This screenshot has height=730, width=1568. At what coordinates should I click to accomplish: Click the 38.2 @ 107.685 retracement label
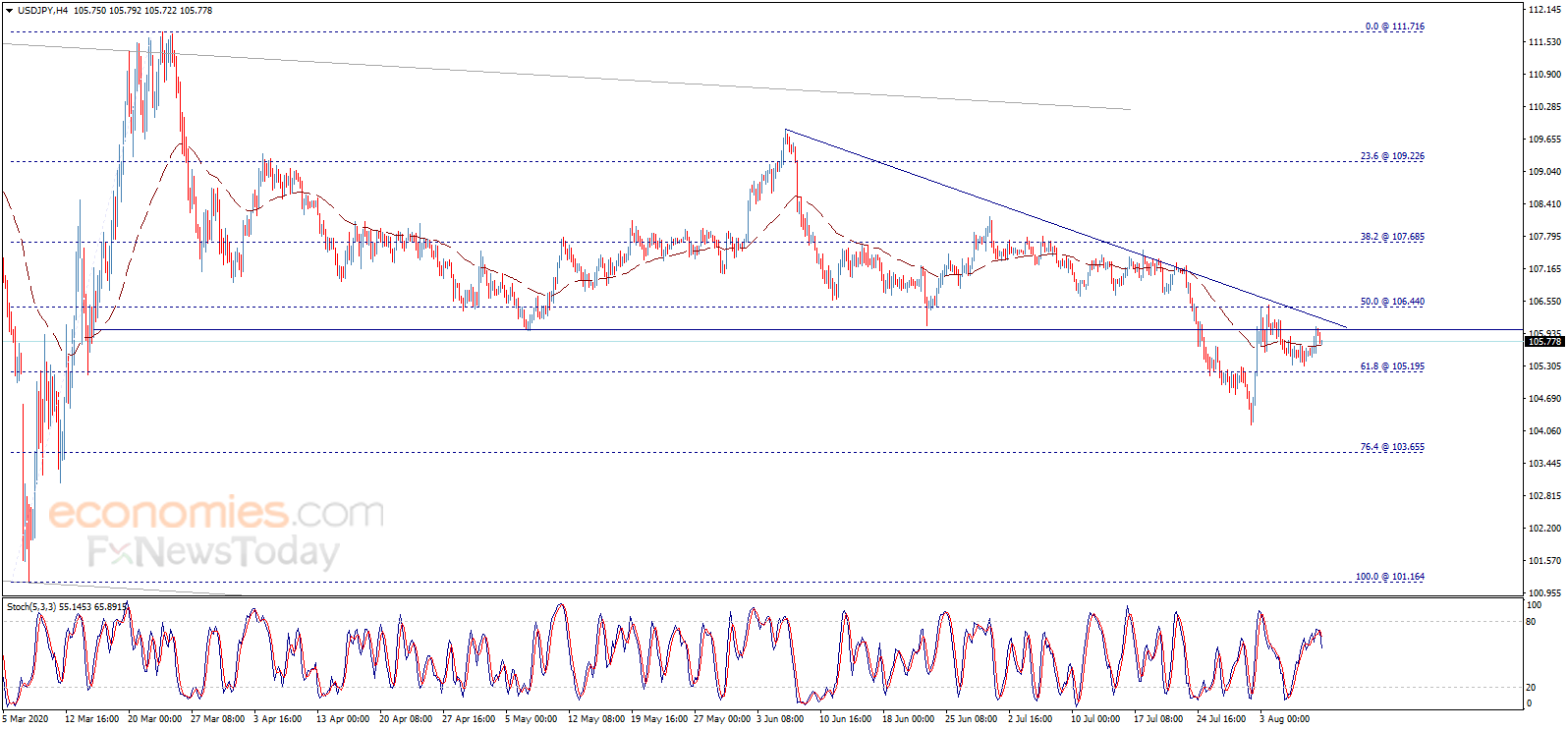click(1391, 237)
